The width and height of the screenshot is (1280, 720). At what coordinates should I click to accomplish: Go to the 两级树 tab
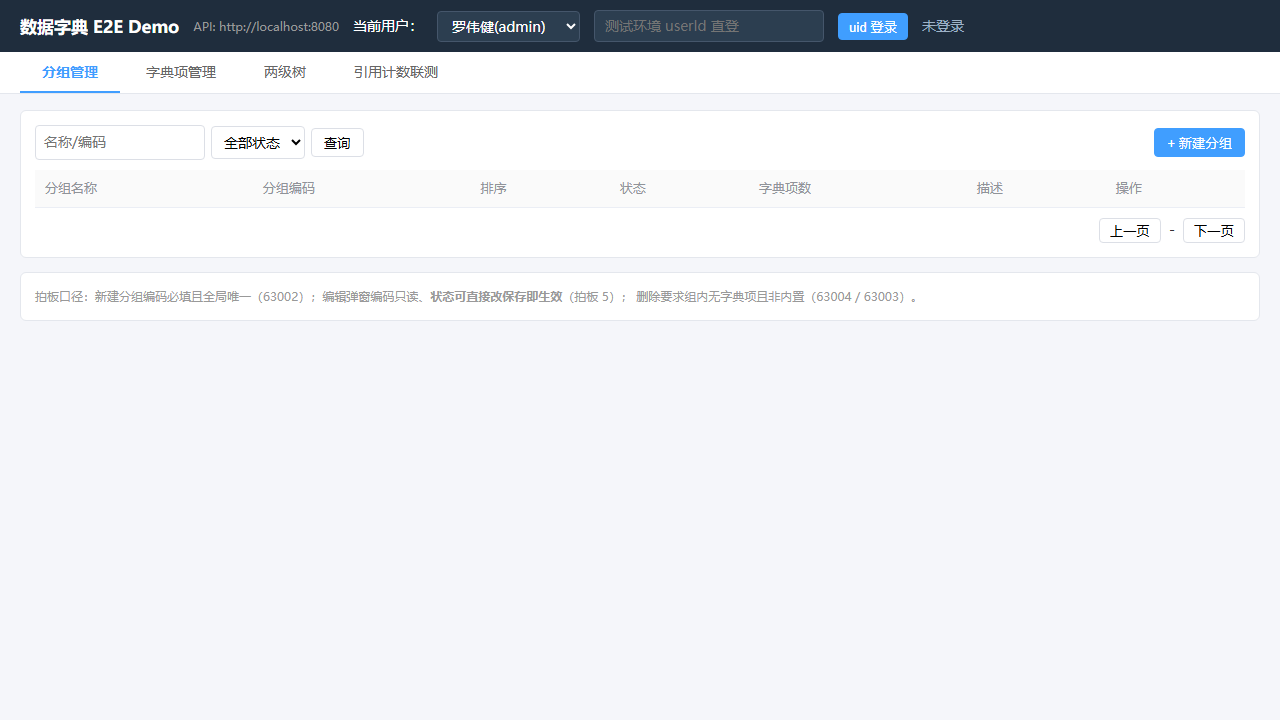[285, 72]
